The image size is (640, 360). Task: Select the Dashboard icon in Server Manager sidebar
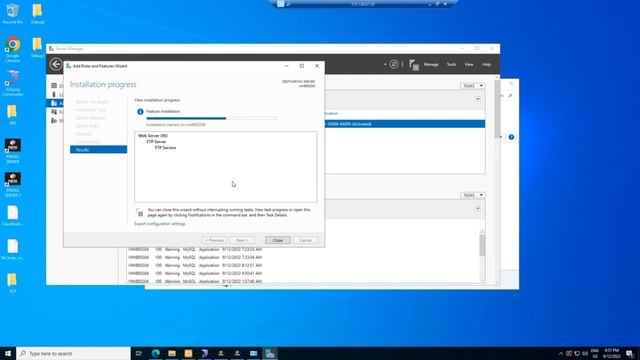[x=54, y=86]
